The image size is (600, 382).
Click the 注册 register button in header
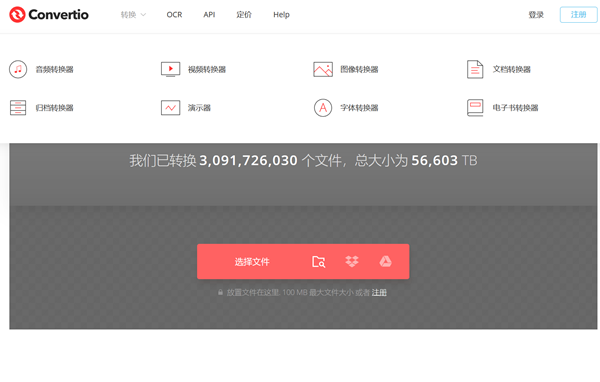pyautogui.click(x=578, y=15)
